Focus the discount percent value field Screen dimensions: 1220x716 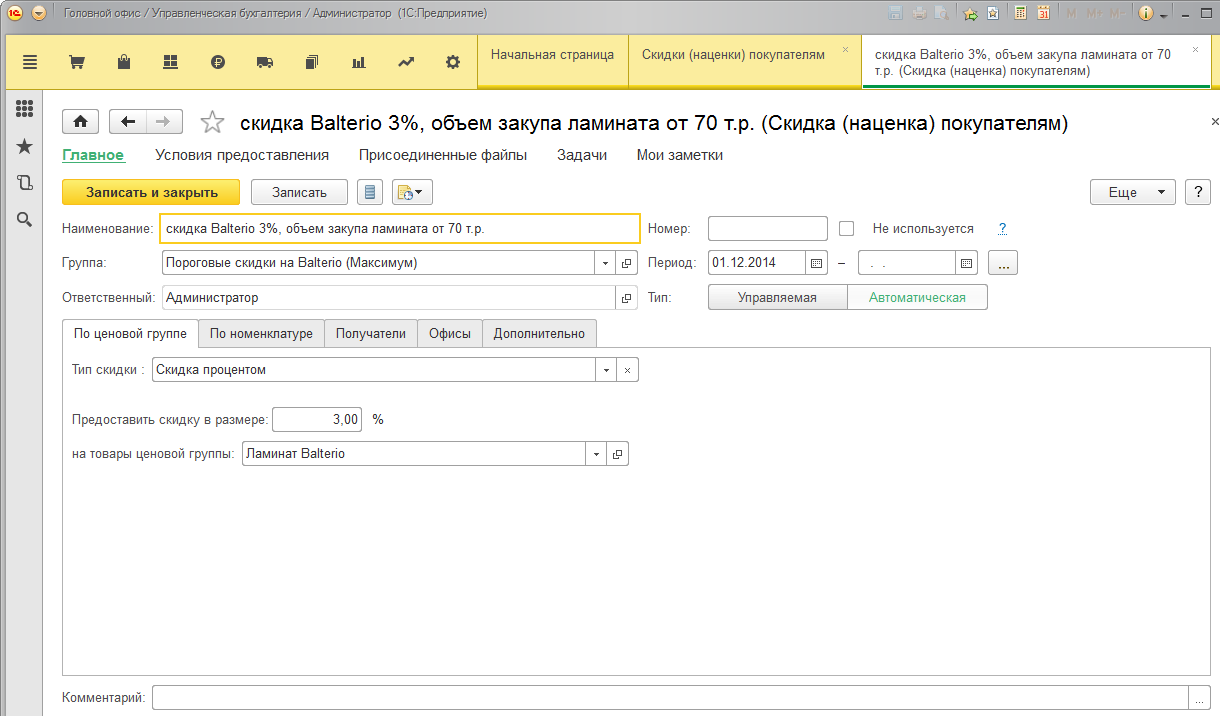pos(317,420)
